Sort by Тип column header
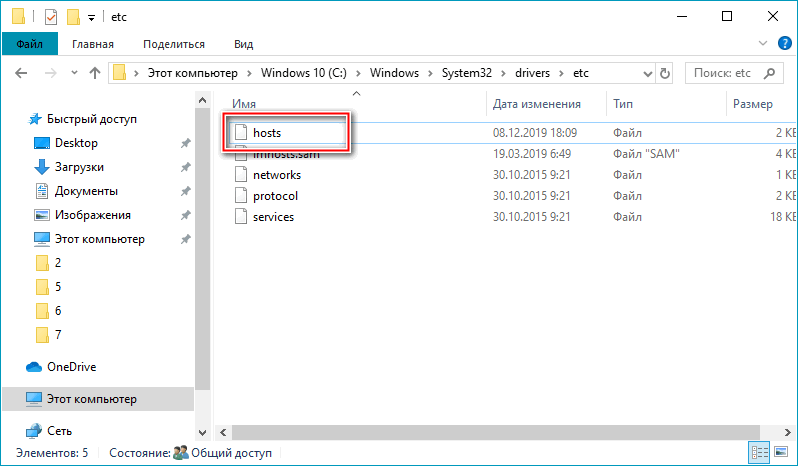The height and width of the screenshot is (466, 798). point(623,104)
